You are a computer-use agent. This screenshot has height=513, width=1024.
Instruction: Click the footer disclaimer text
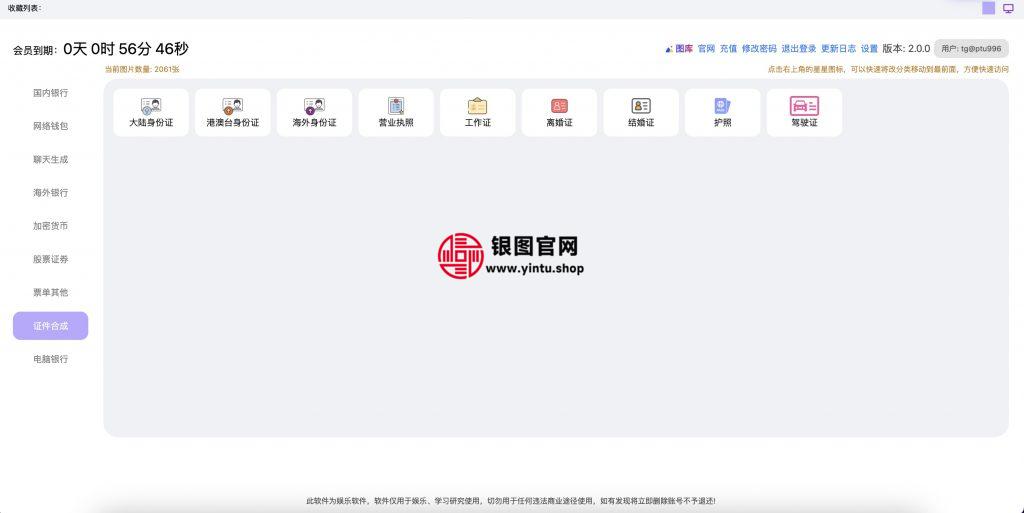point(511,501)
